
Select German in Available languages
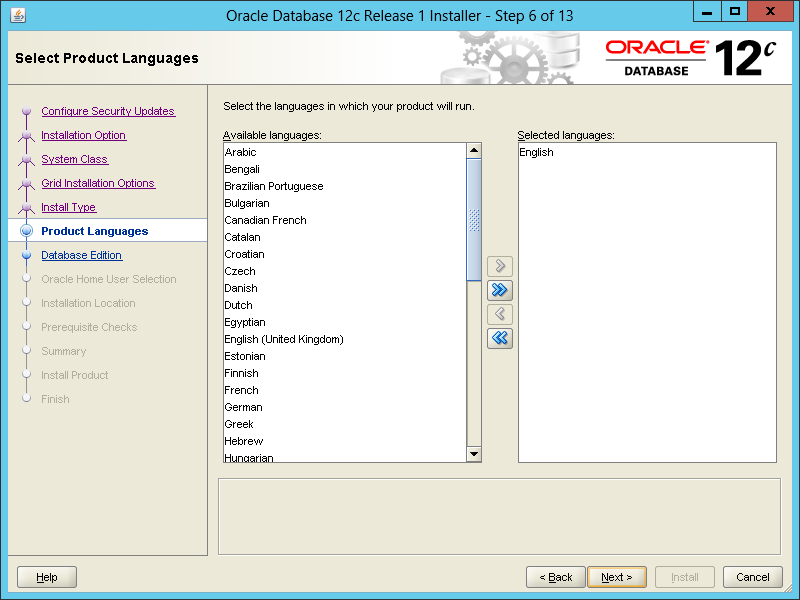(345, 407)
